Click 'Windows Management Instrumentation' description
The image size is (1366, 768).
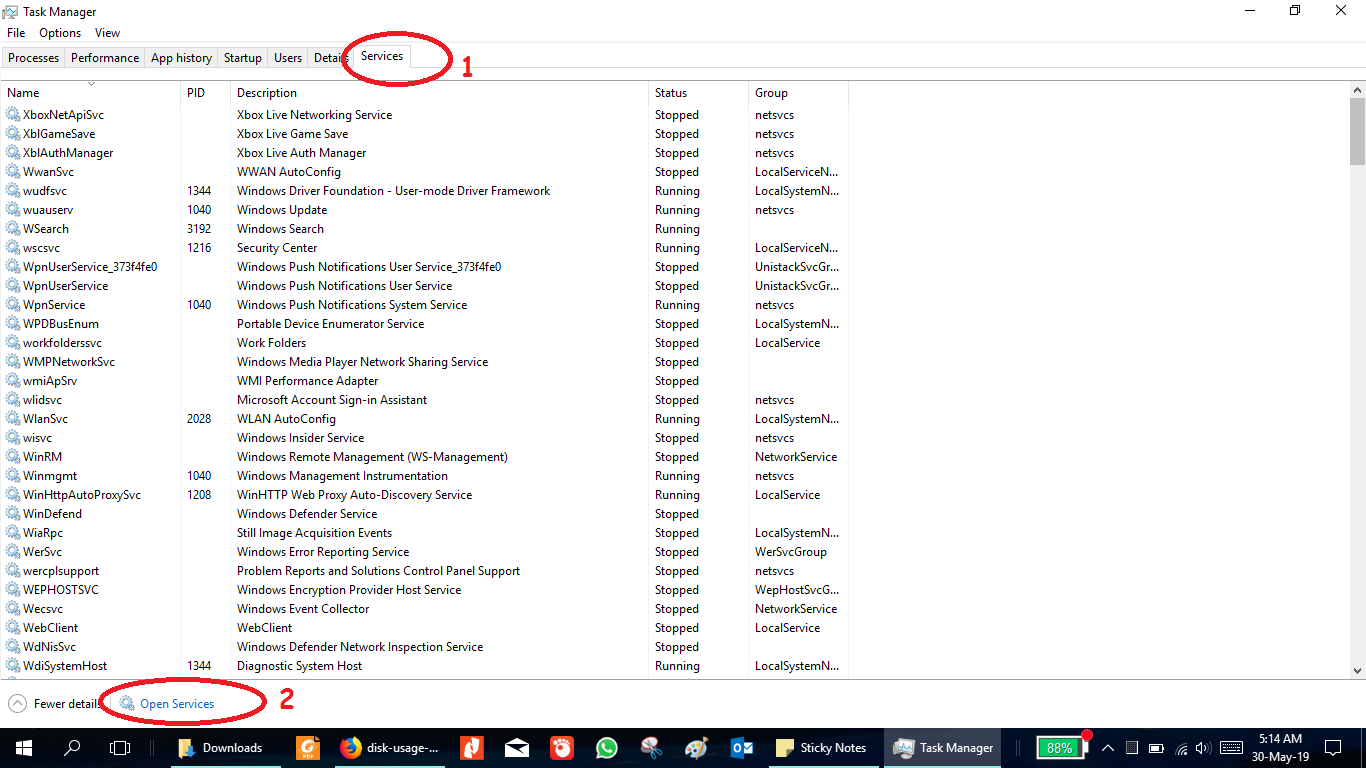pyautogui.click(x=342, y=476)
